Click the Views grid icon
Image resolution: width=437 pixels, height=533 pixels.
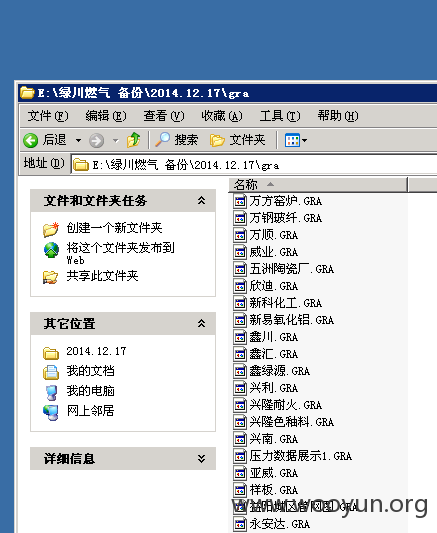tap(292, 140)
